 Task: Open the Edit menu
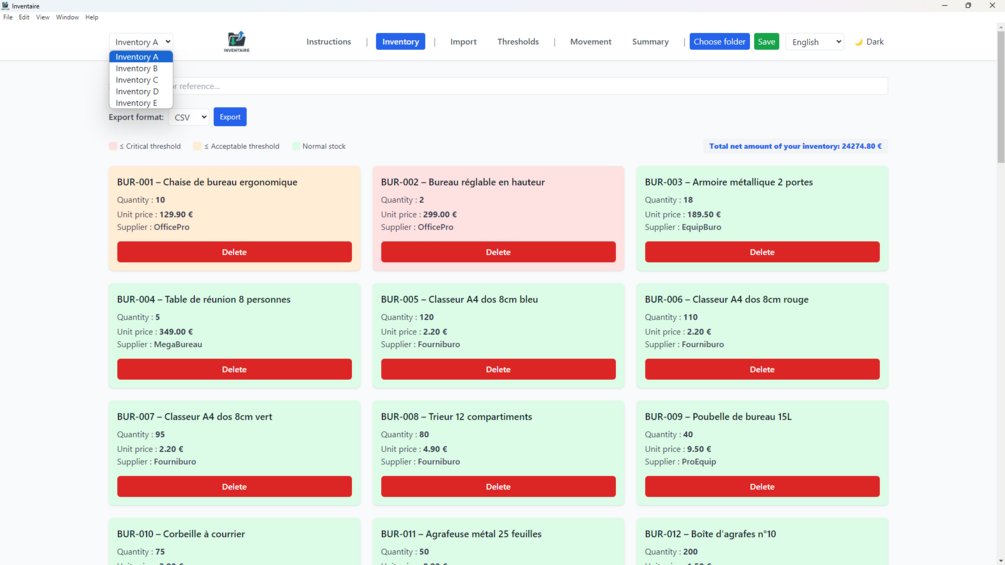pyautogui.click(x=24, y=17)
